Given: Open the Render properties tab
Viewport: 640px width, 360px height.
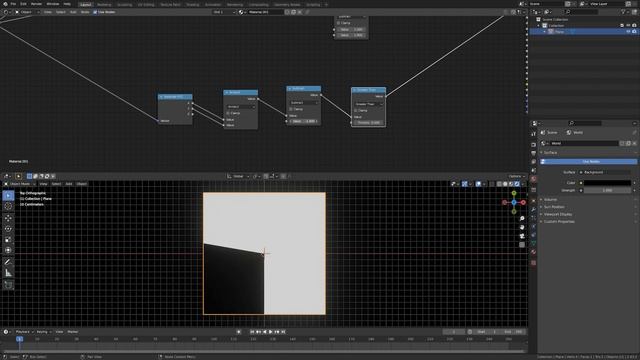Looking at the screenshot, I should (x=533, y=144).
